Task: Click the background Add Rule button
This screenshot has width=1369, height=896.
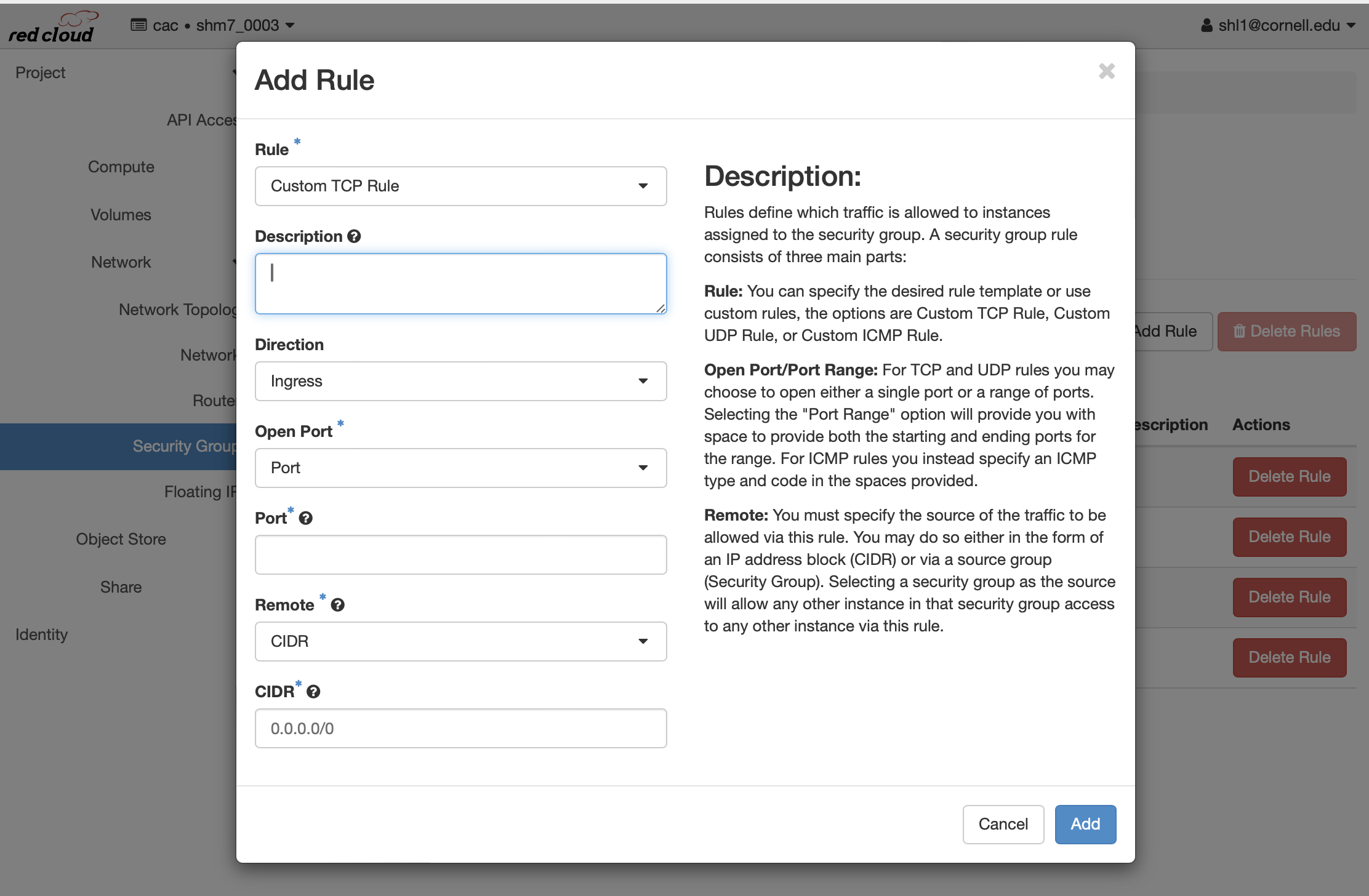Action: coord(1173,331)
